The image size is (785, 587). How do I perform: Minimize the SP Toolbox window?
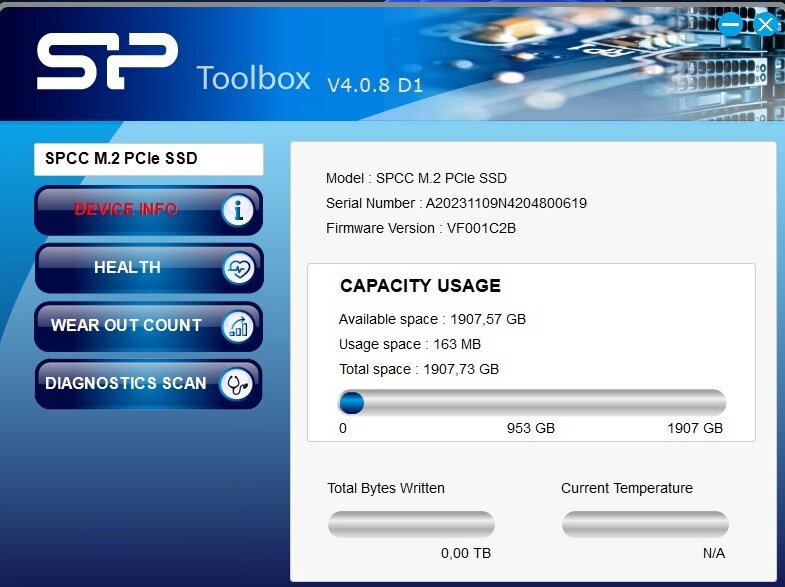[x=730, y=24]
